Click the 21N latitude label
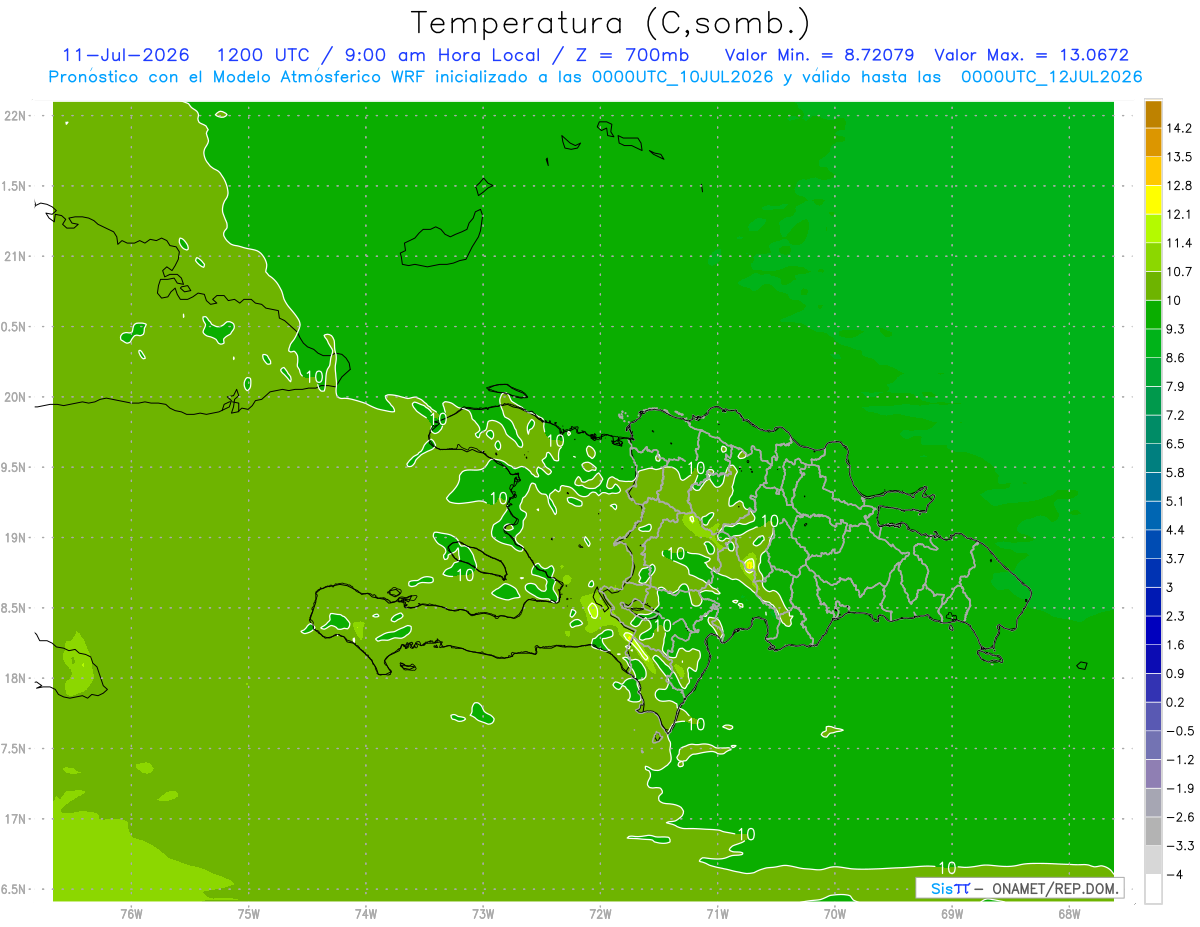Screen dimensions: 1200x927 [x=17, y=256]
